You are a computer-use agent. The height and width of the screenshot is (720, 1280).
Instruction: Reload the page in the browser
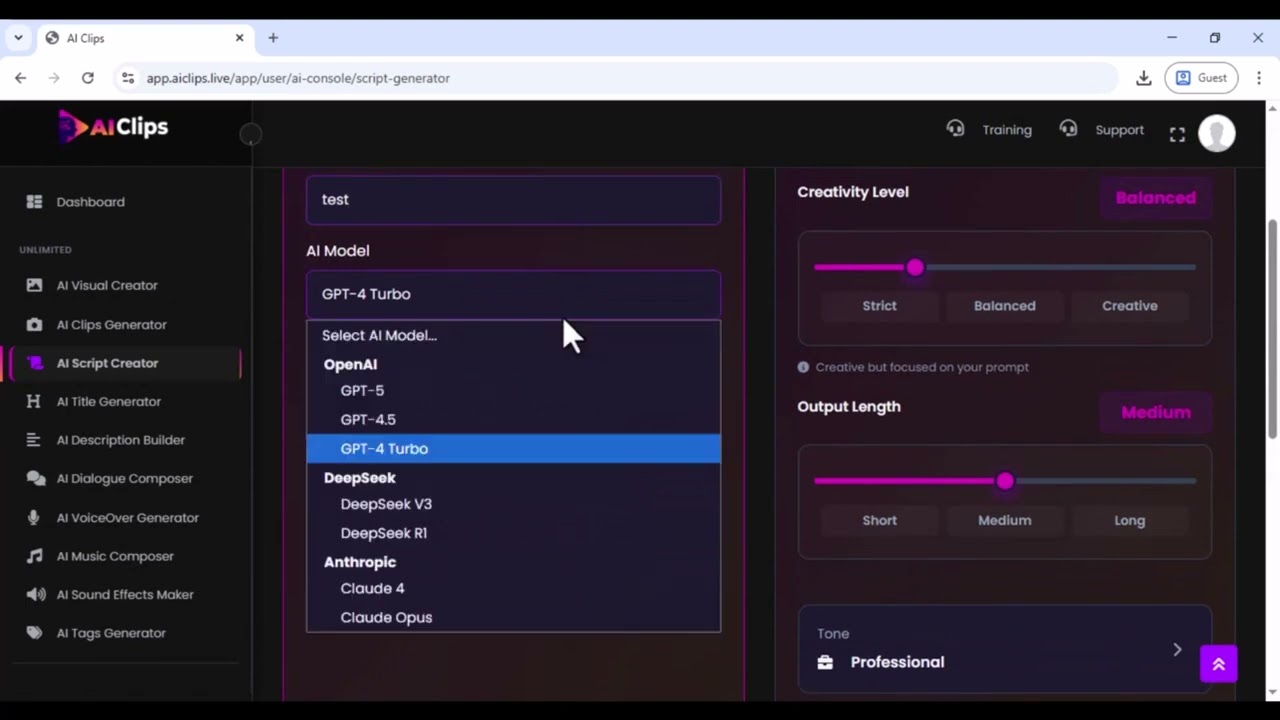[x=87, y=78]
